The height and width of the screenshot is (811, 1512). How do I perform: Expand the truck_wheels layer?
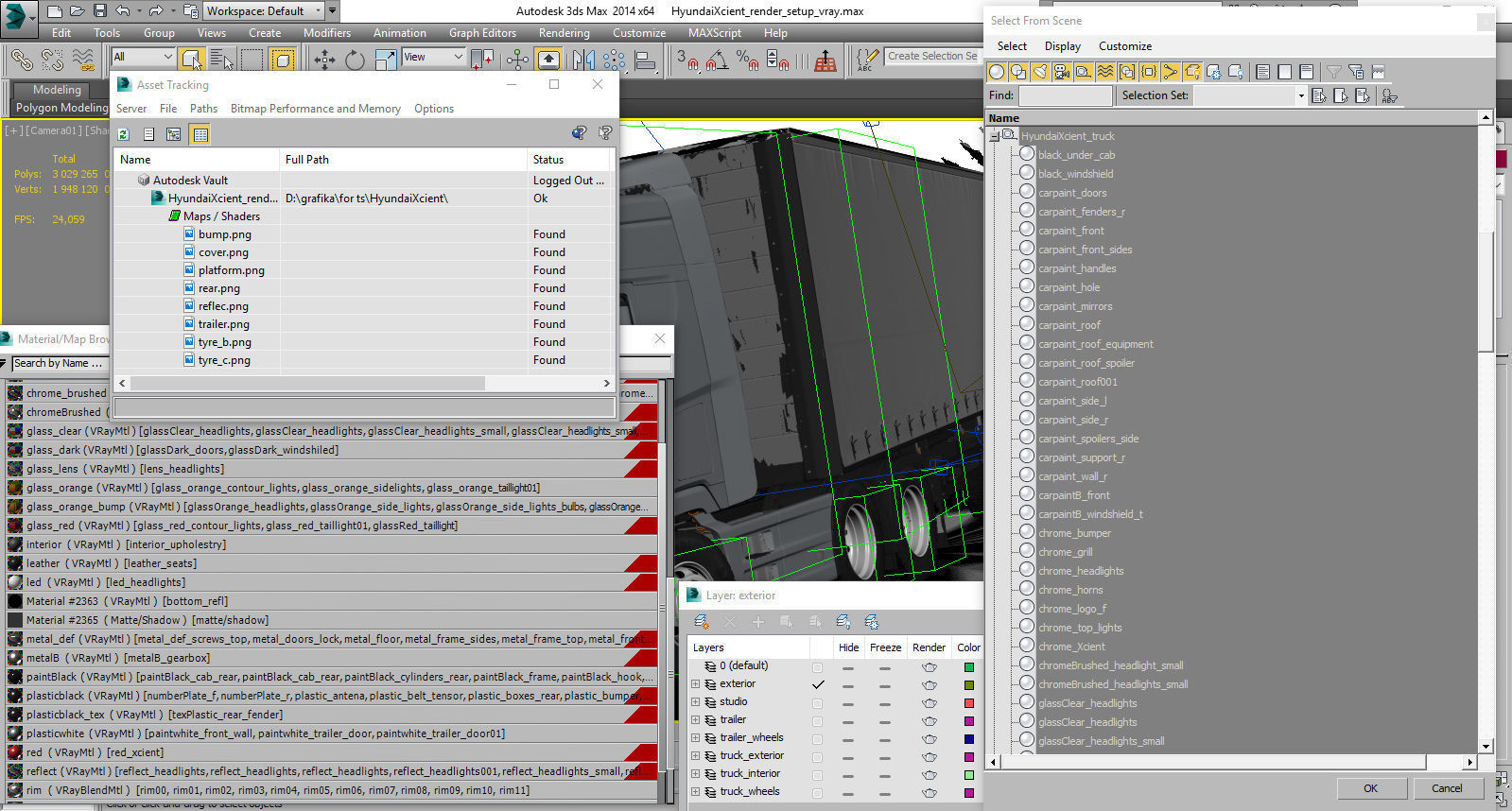(696, 792)
